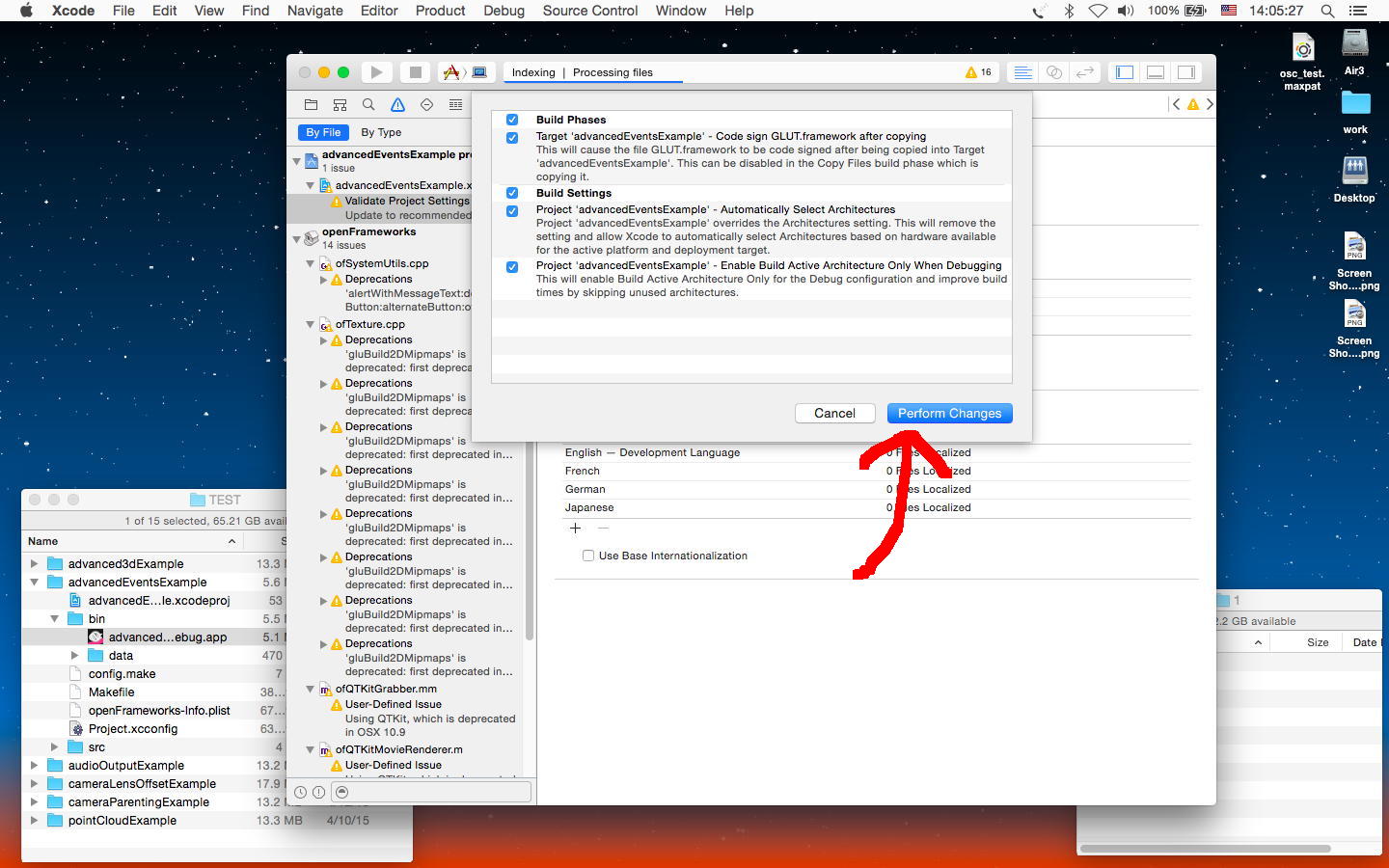The width and height of the screenshot is (1389, 868).
Task: Filter issues by recent files clock icon
Action: 301,792
